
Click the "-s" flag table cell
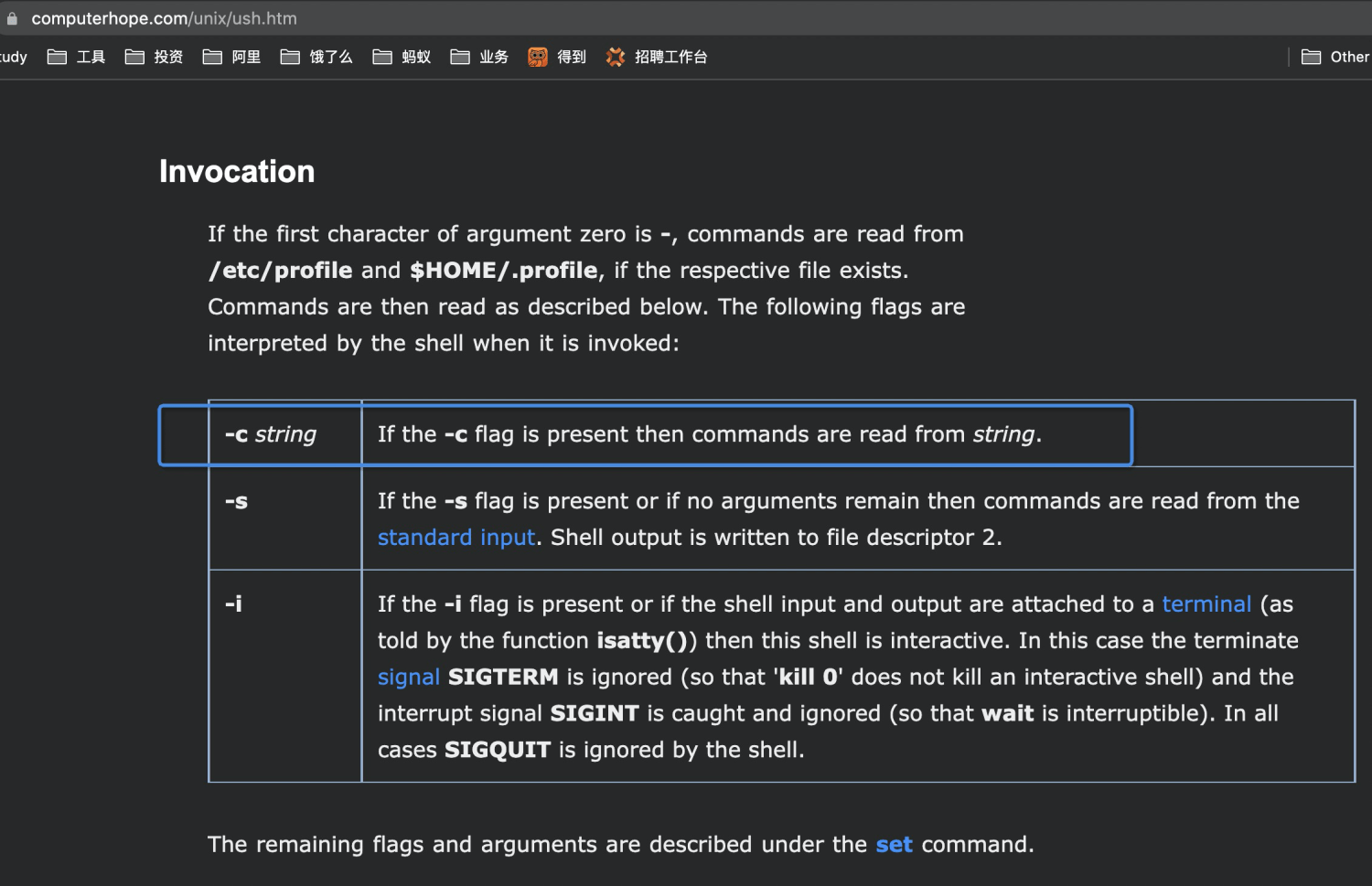(x=237, y=501)
